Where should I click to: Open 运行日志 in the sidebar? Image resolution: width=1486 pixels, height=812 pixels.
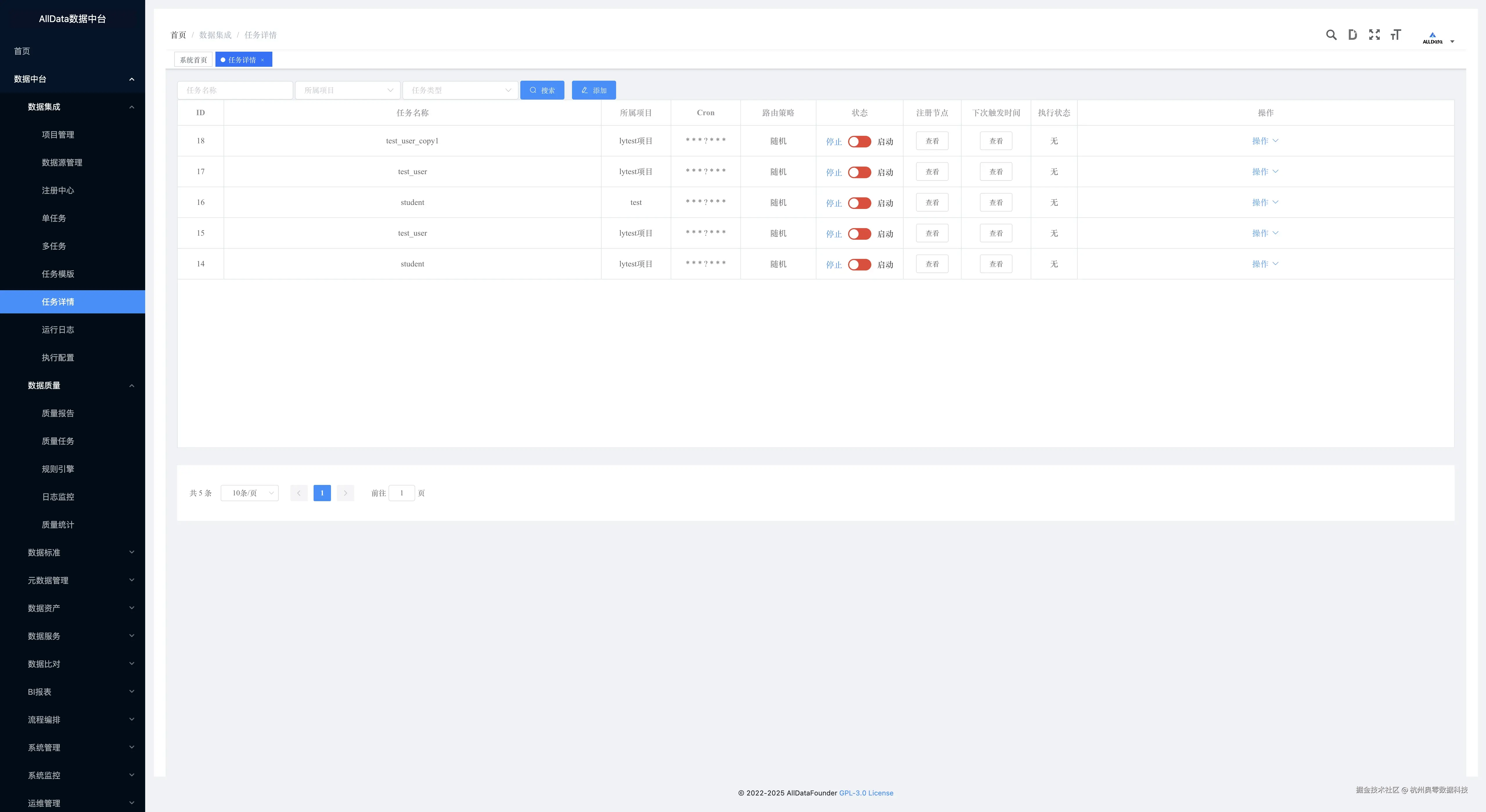click(x=58, y=330)
